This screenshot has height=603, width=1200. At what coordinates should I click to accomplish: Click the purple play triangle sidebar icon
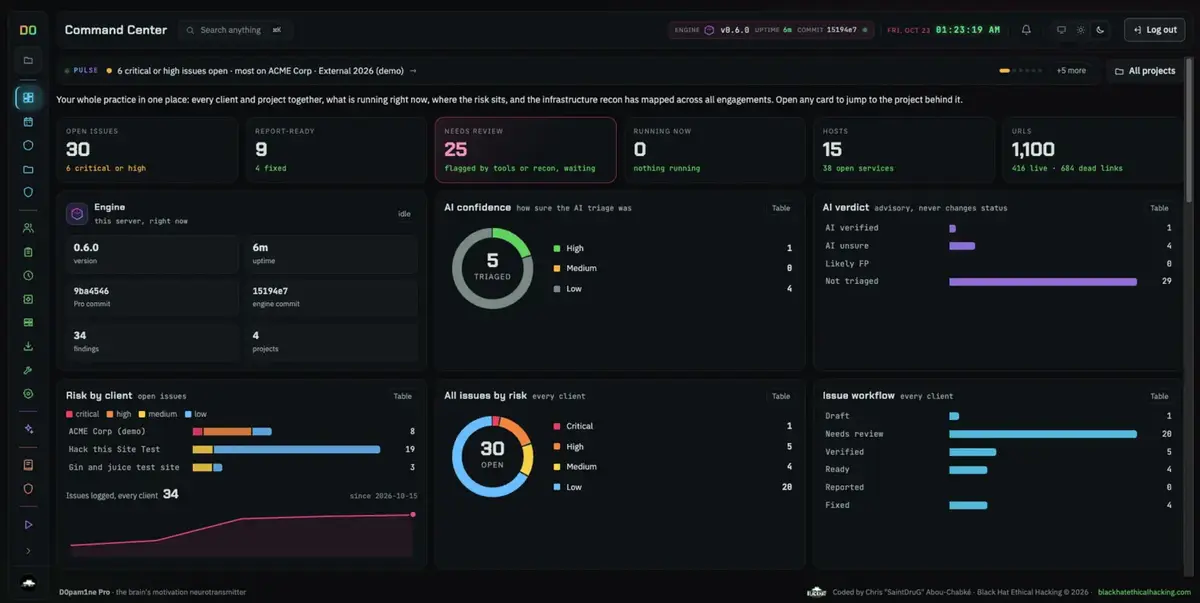(28, 524)
